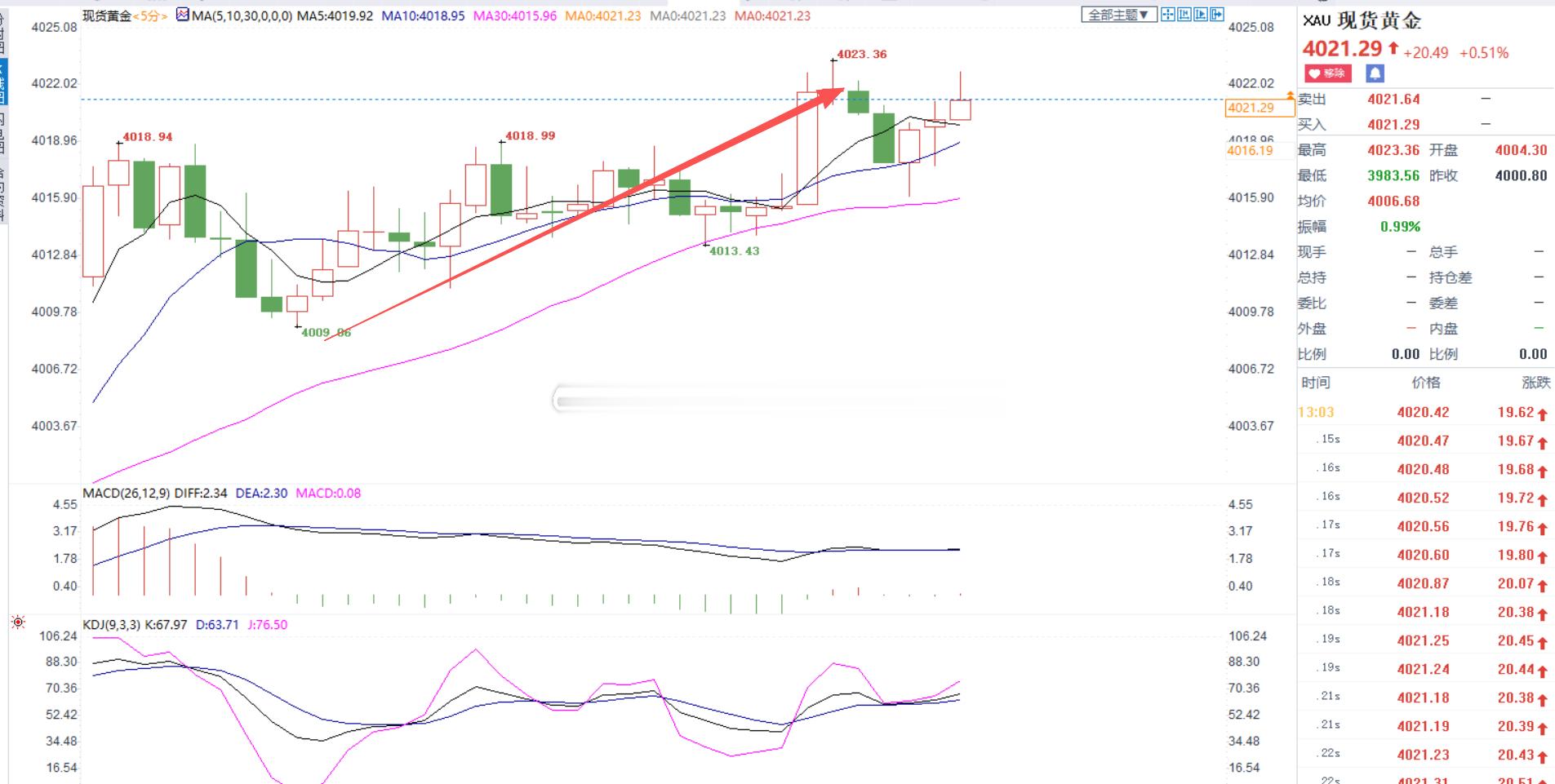Click the 4013.43 low label on chart
Screen dimensions: 1555x784
[x=734, y=251]
